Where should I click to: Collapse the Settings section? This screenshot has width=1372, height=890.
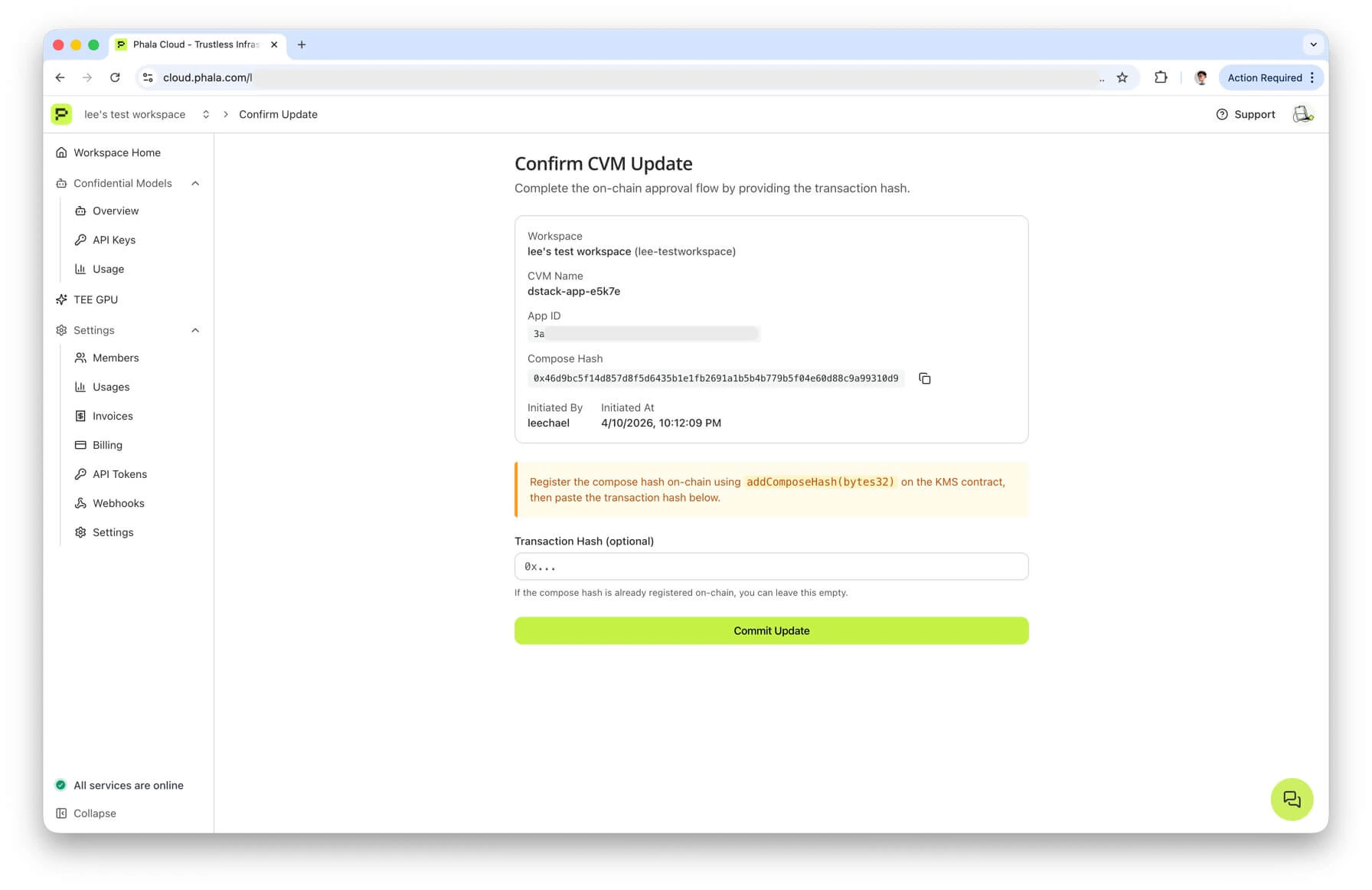point(195,330)
